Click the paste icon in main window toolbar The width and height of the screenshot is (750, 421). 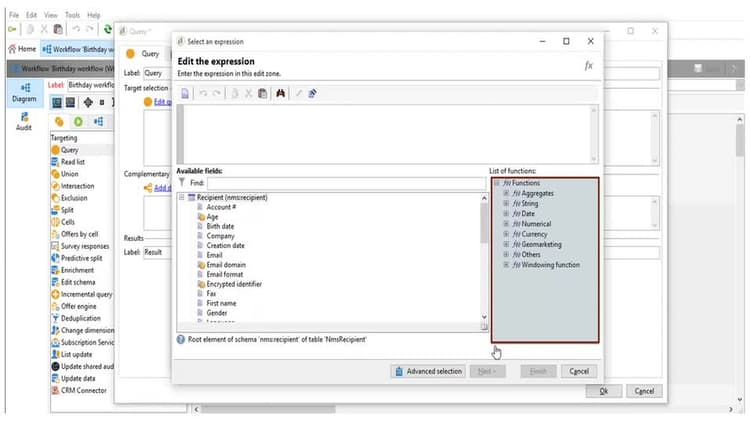[x=58, y=30]
